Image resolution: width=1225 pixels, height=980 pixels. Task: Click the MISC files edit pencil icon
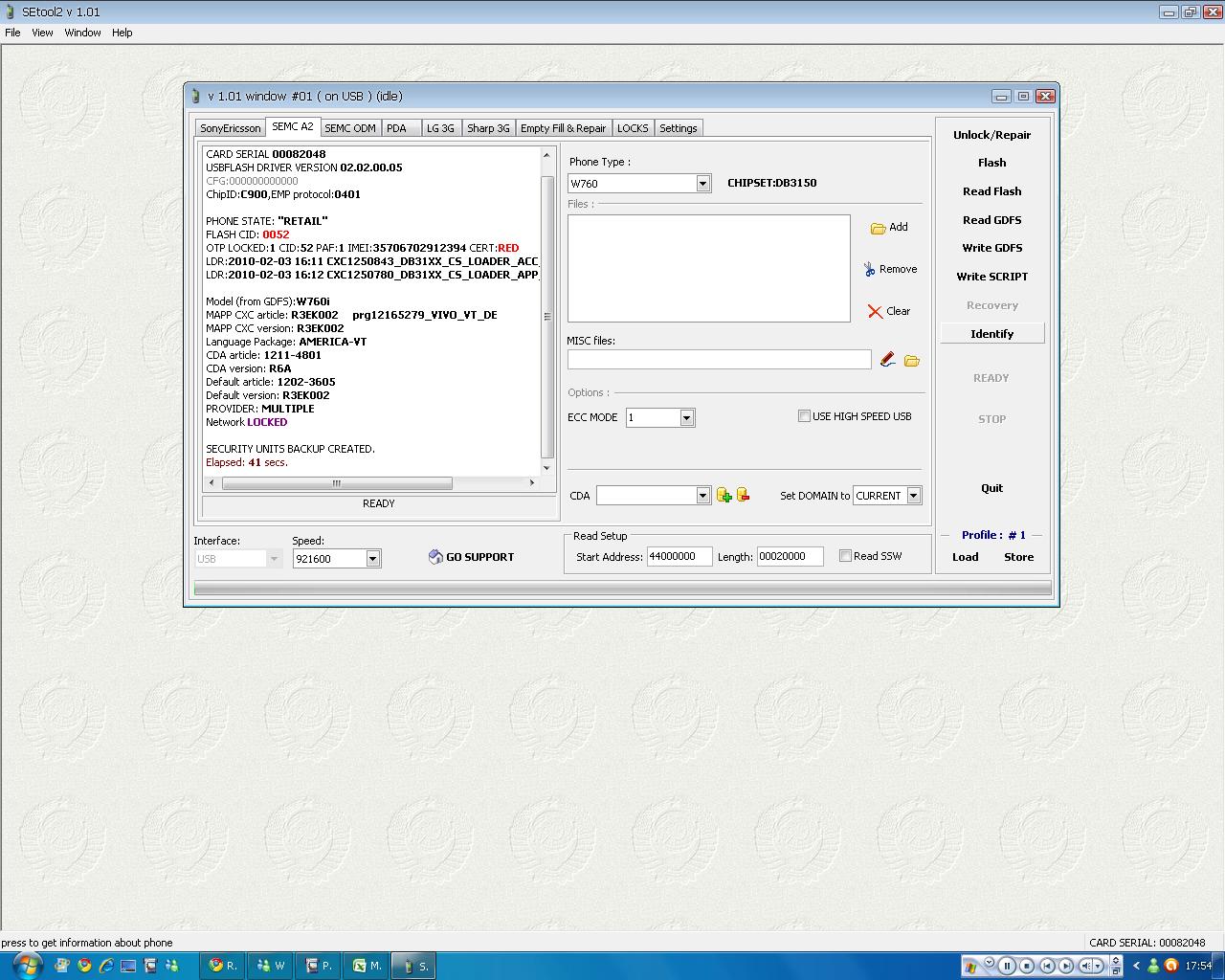888,360
